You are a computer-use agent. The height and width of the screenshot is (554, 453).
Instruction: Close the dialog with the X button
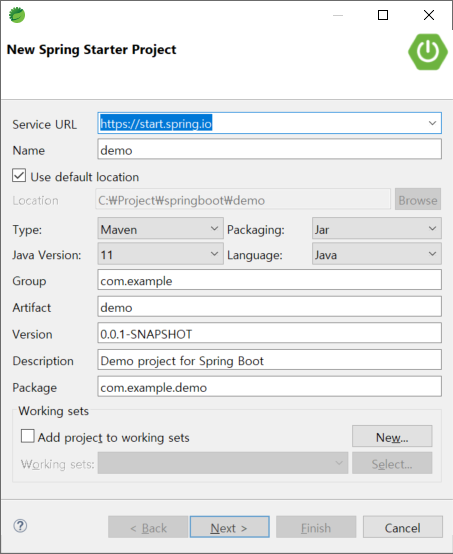click(x=429, y=15)
